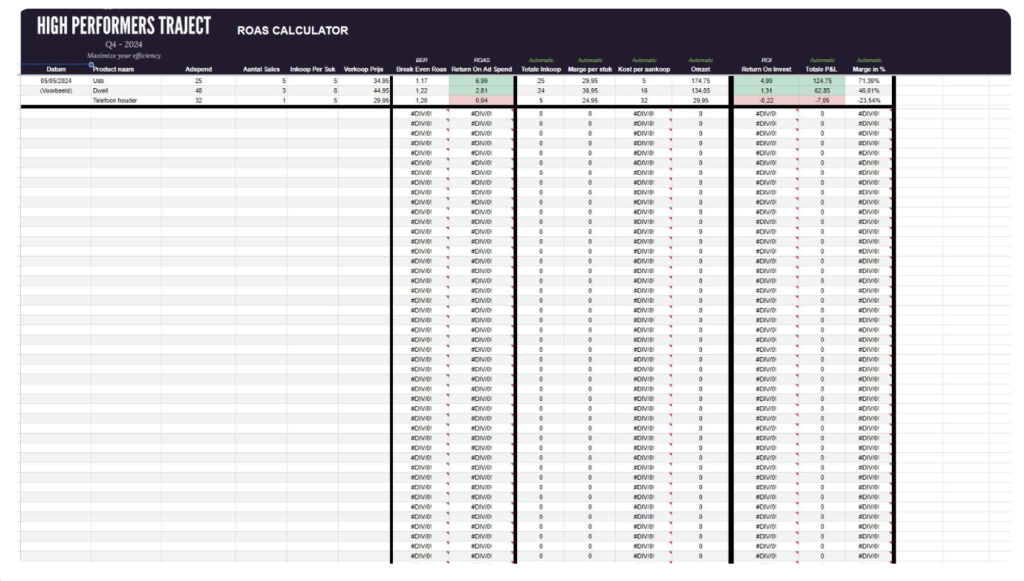The width and height of the screenshot is (1024, 581).
Task: Select red ROAS cell '0,94'
Action: point(481,101)
